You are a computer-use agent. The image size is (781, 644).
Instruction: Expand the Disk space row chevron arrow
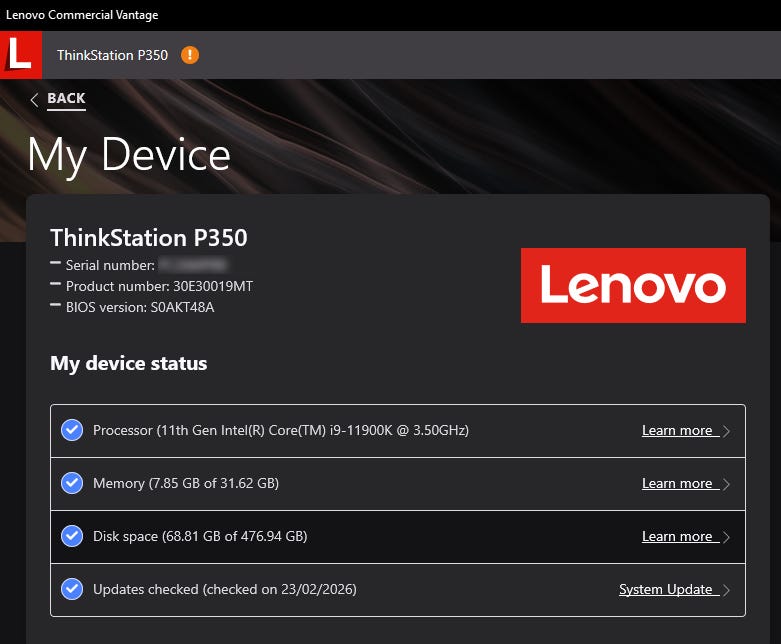tap(726, 537)
